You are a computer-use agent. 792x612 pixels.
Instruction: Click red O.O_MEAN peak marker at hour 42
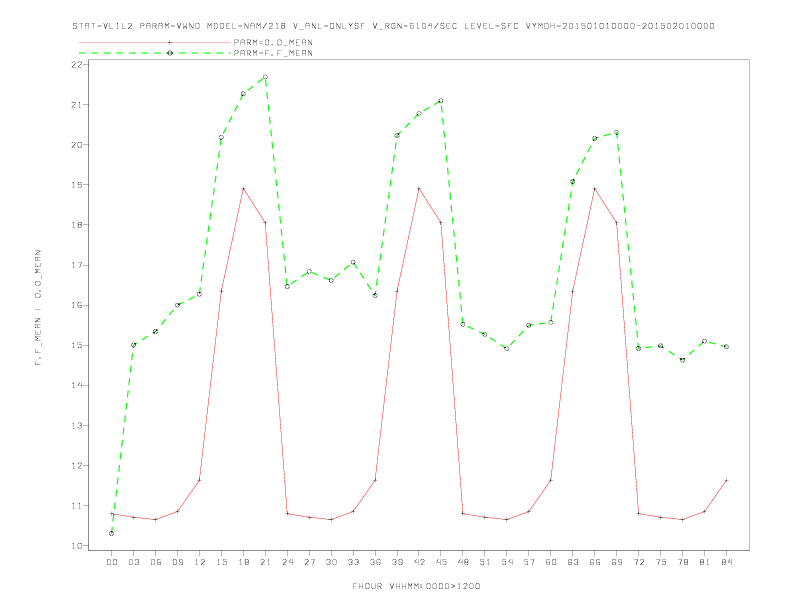(419, 189)
